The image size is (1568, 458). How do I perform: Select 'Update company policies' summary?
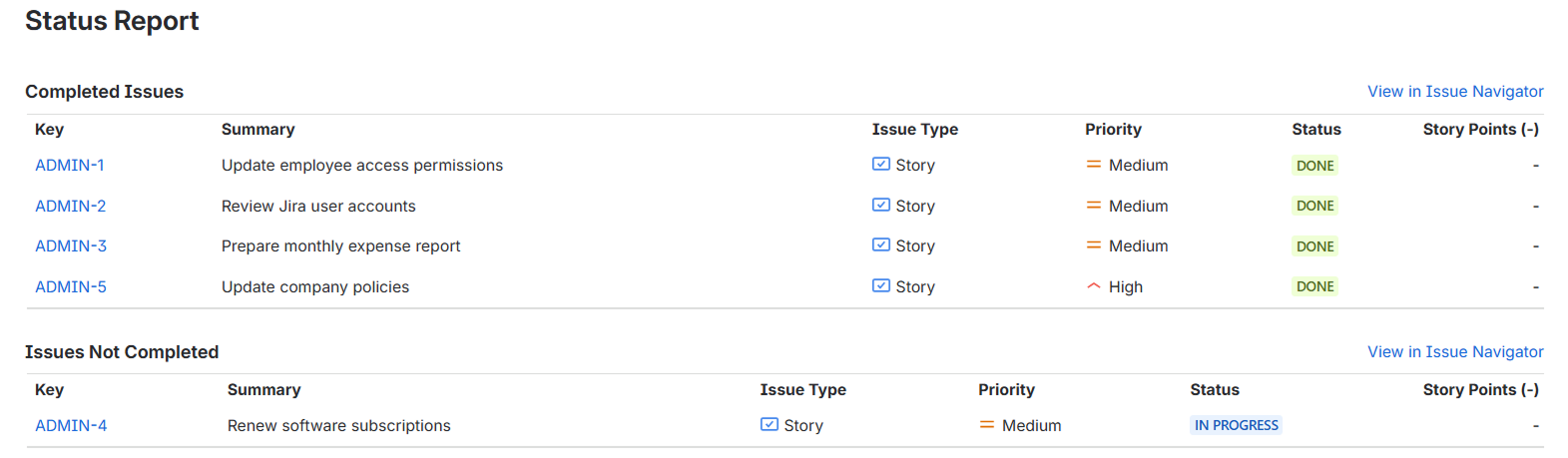pyautogui.click(x=315, y=287)
